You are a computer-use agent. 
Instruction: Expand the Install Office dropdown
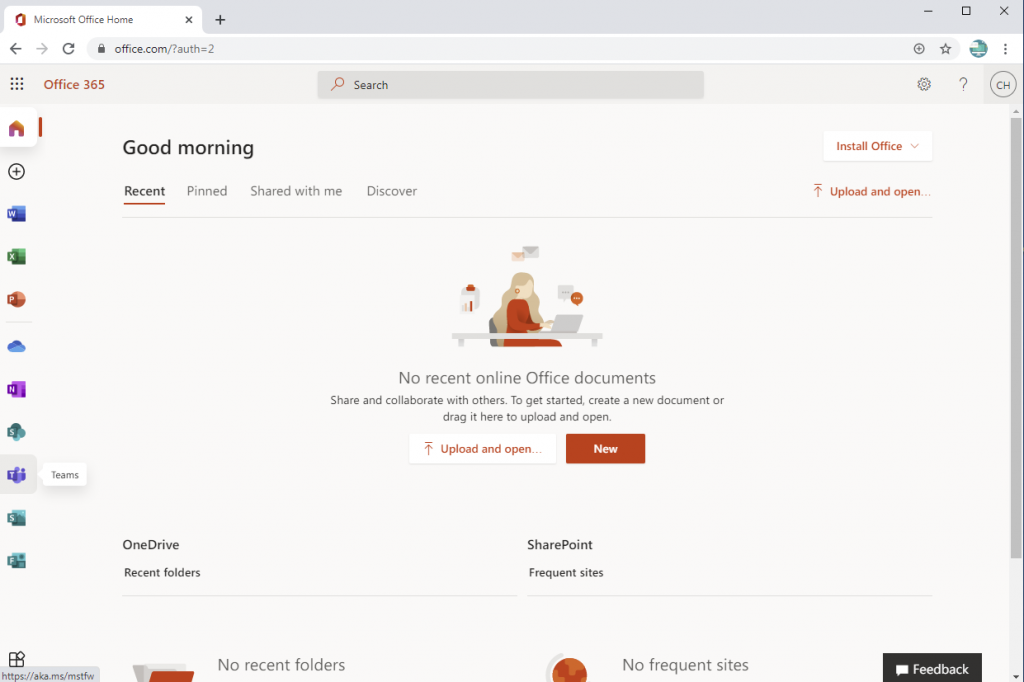point(877,146)
